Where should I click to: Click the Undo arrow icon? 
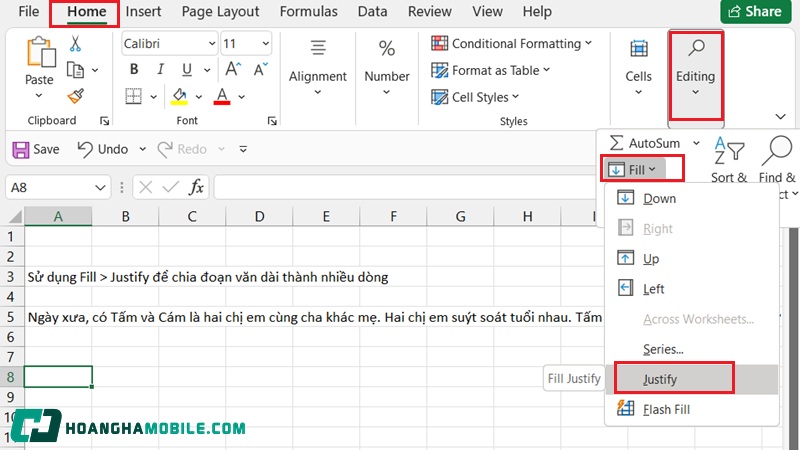(83, 149)
